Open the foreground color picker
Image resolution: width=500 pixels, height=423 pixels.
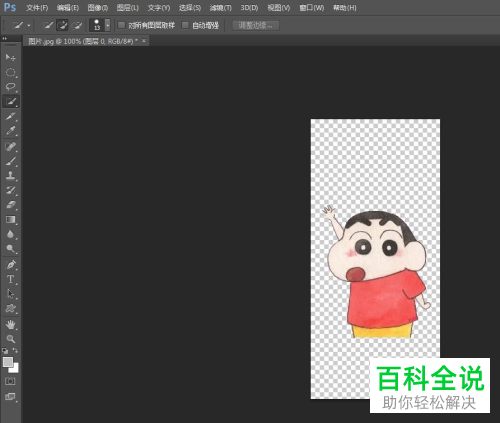pyautogui.click(x=8, y=362)
